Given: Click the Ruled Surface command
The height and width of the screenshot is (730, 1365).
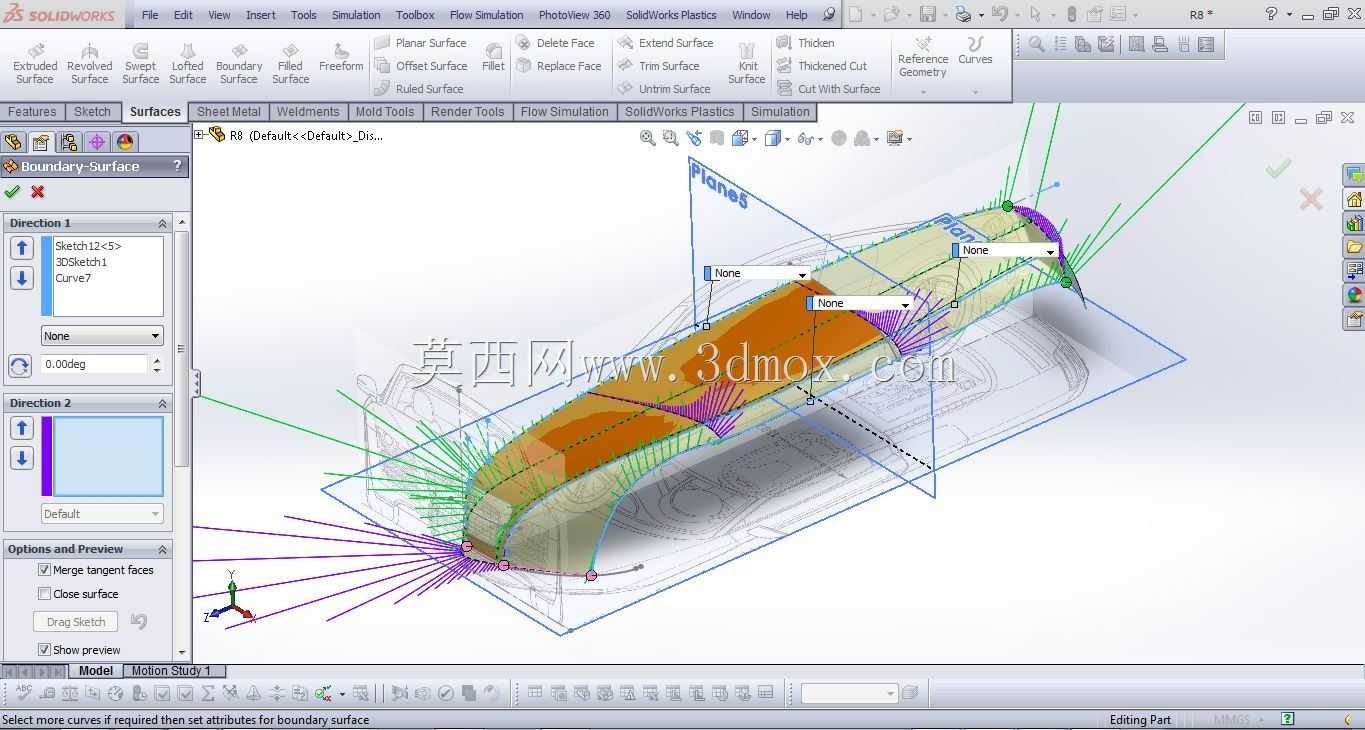Looking at the screenshot, I should pos(419,89).
